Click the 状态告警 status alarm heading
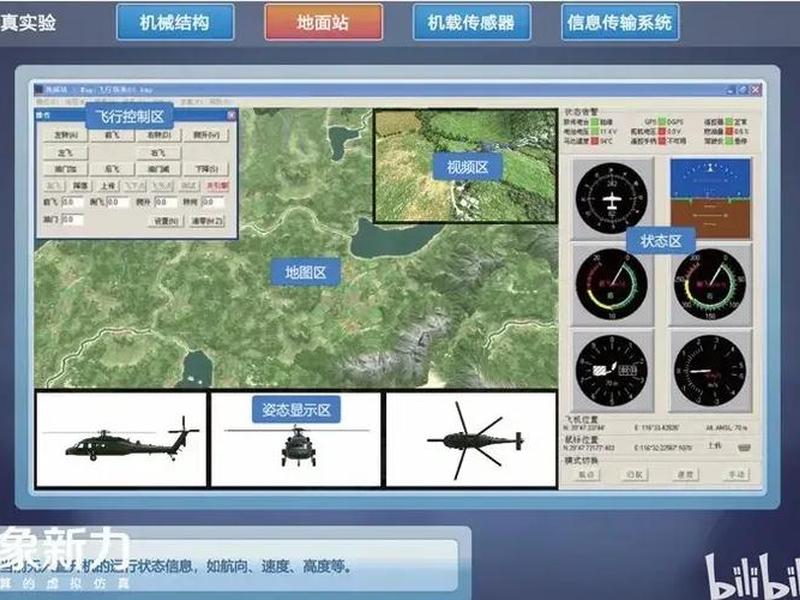 (580, 112)
